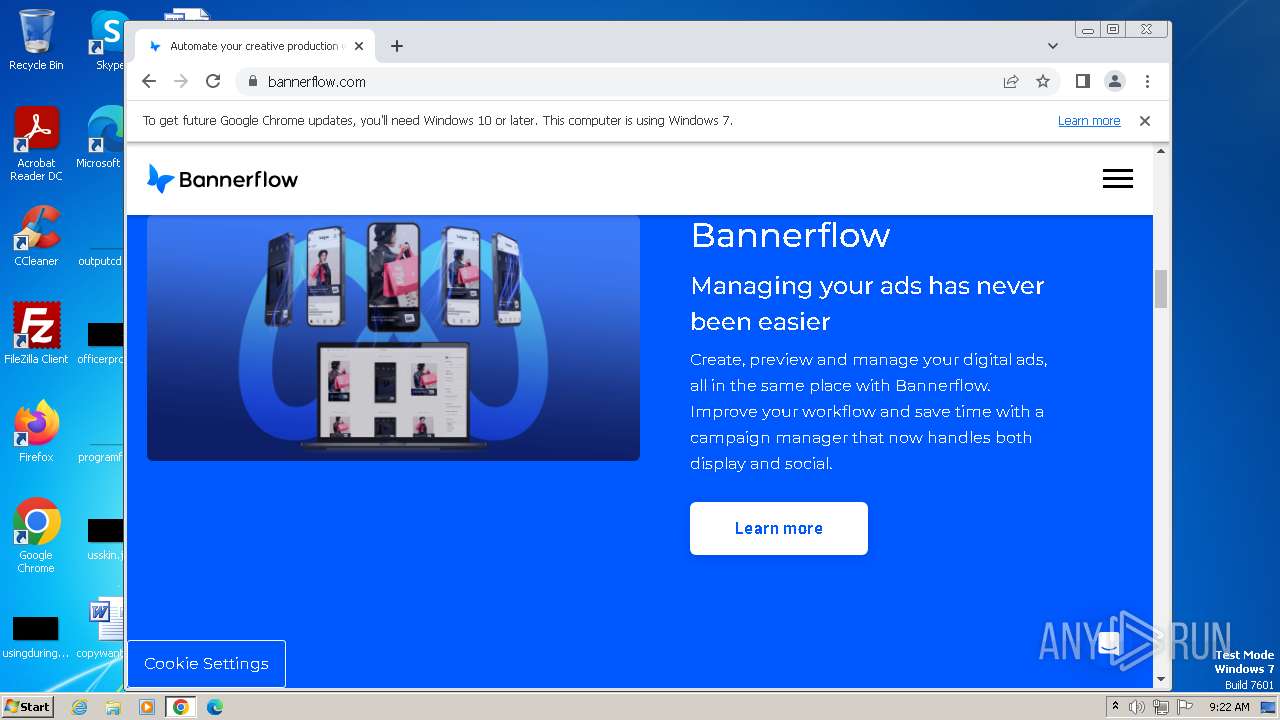Click the page scrollbar thumb
This screenshot has width=1280, height=720.
click(1161, 288)
